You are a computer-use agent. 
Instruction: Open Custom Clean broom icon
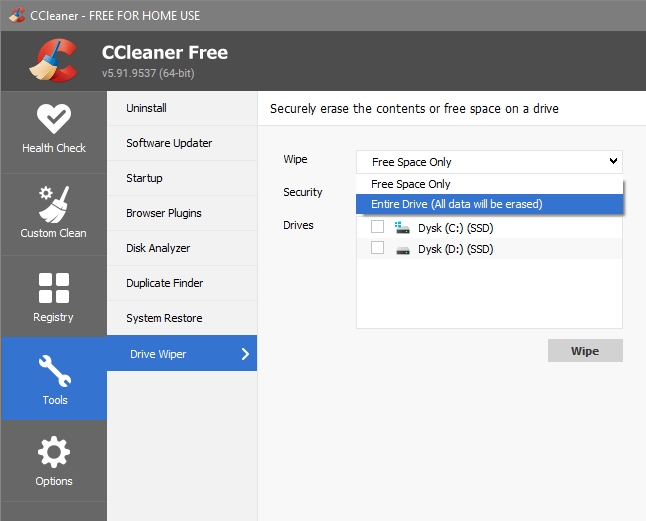pos(54,204)
